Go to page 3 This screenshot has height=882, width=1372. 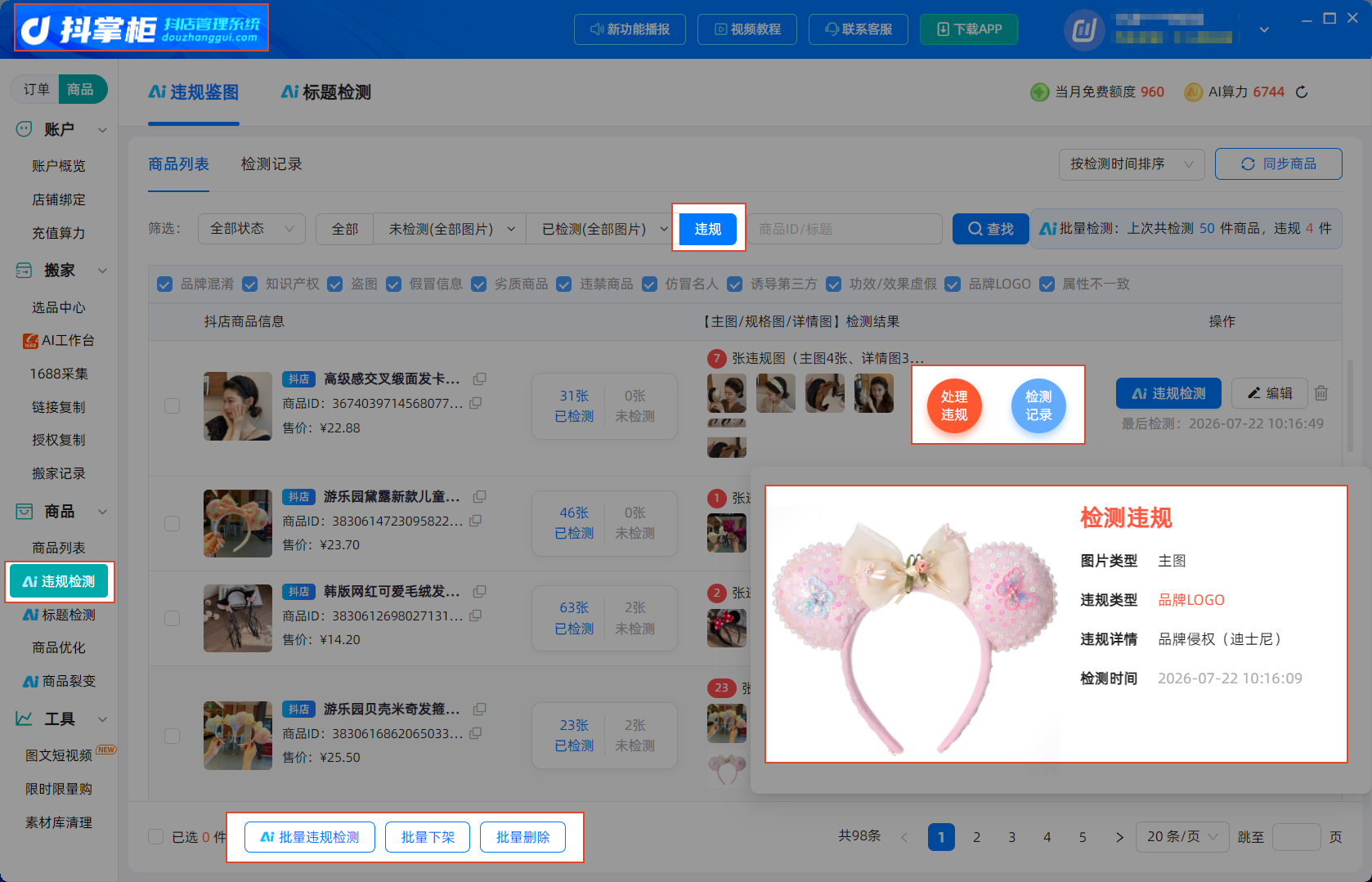[x=1012, y=837]
